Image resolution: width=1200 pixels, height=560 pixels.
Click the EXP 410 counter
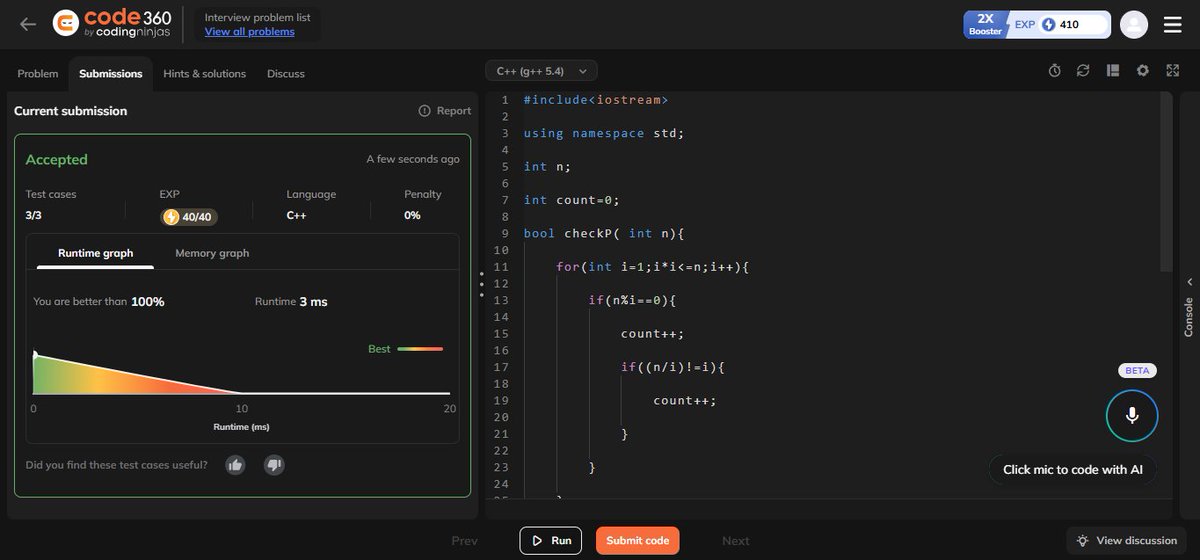(1060, 24)
